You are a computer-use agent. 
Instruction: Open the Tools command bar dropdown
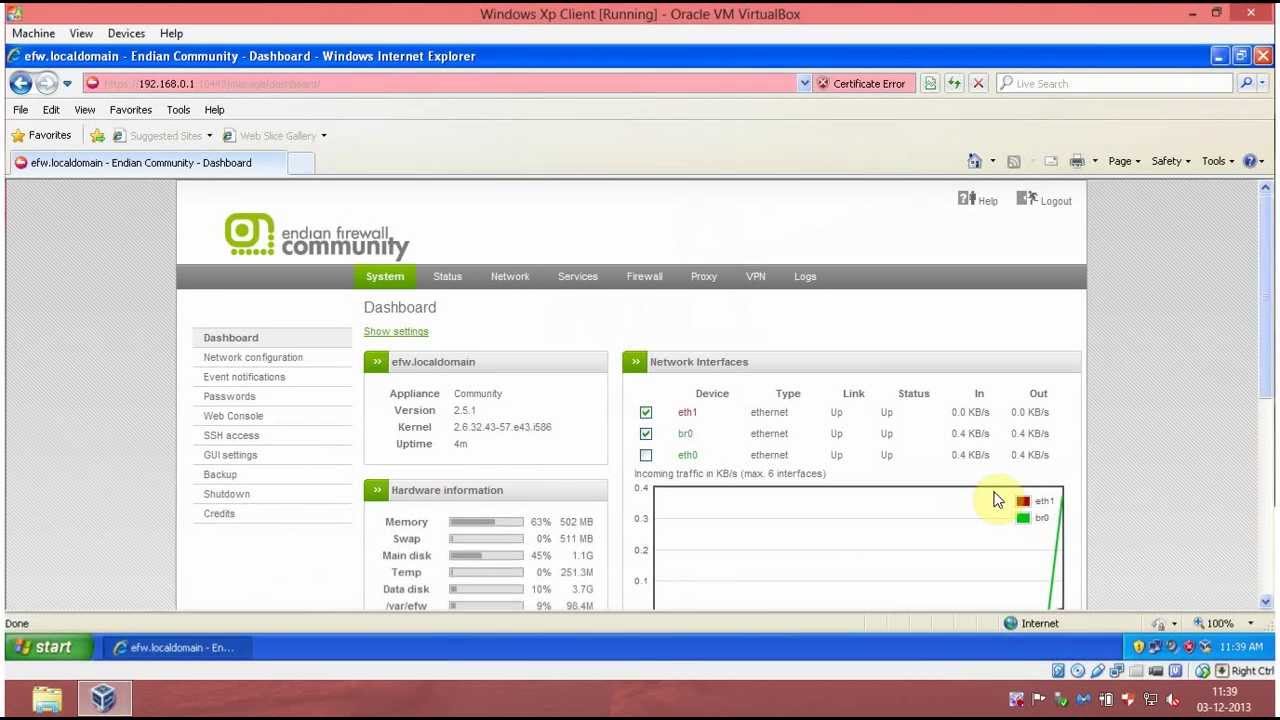click(x=1218, y=161)
